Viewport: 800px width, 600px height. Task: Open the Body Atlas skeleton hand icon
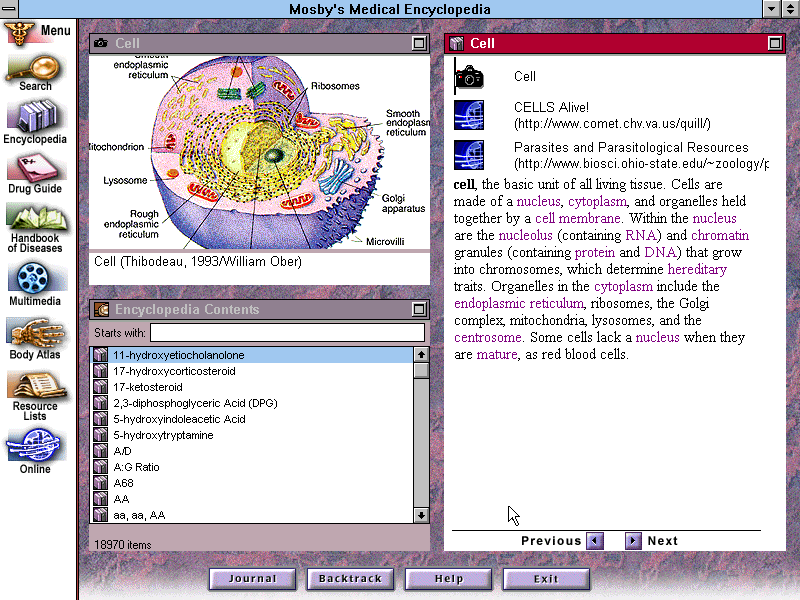[x=35, y=334]
